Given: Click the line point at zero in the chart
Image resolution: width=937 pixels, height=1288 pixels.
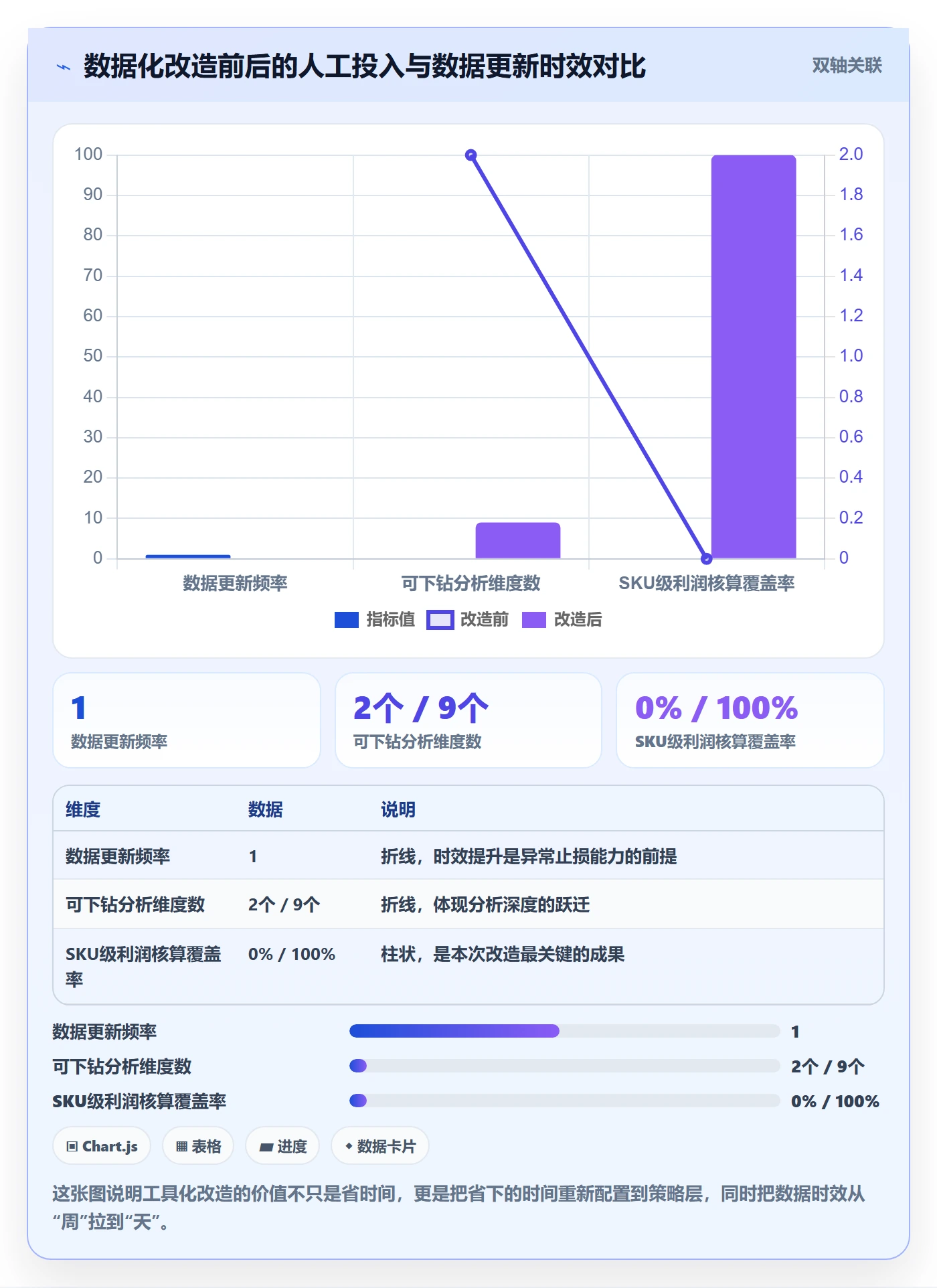Looking at the screenshot, I should tap(706, 558).
